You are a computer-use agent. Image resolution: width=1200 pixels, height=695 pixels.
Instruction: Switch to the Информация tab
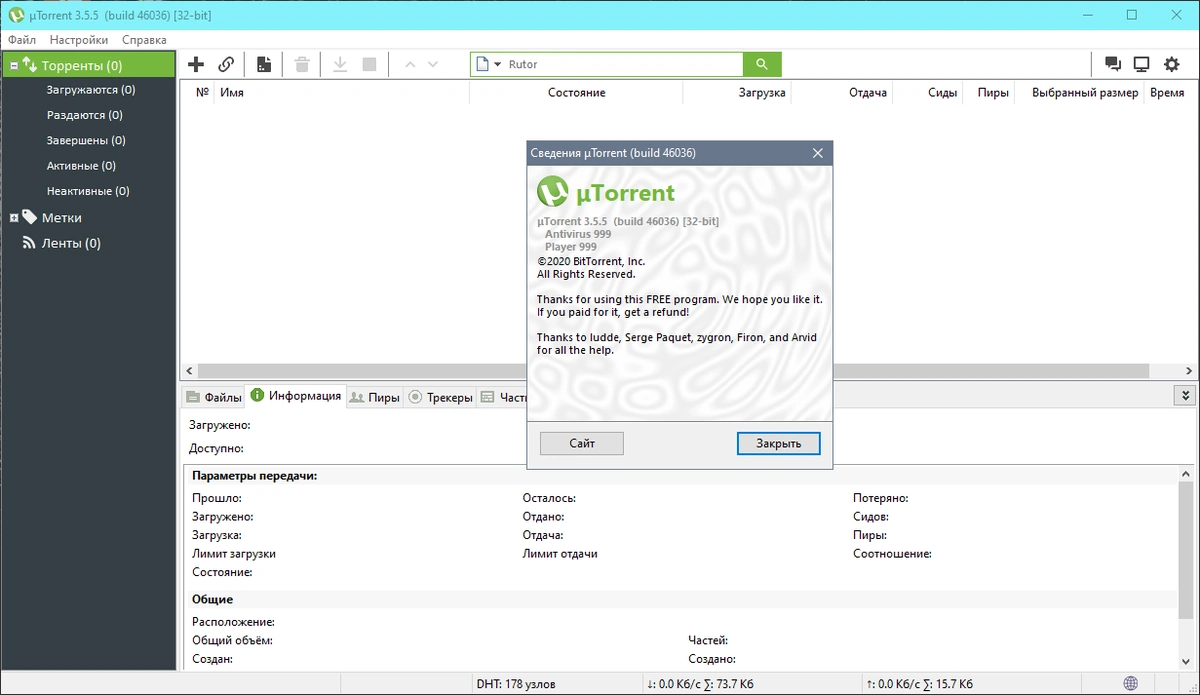tap(296, 395)
